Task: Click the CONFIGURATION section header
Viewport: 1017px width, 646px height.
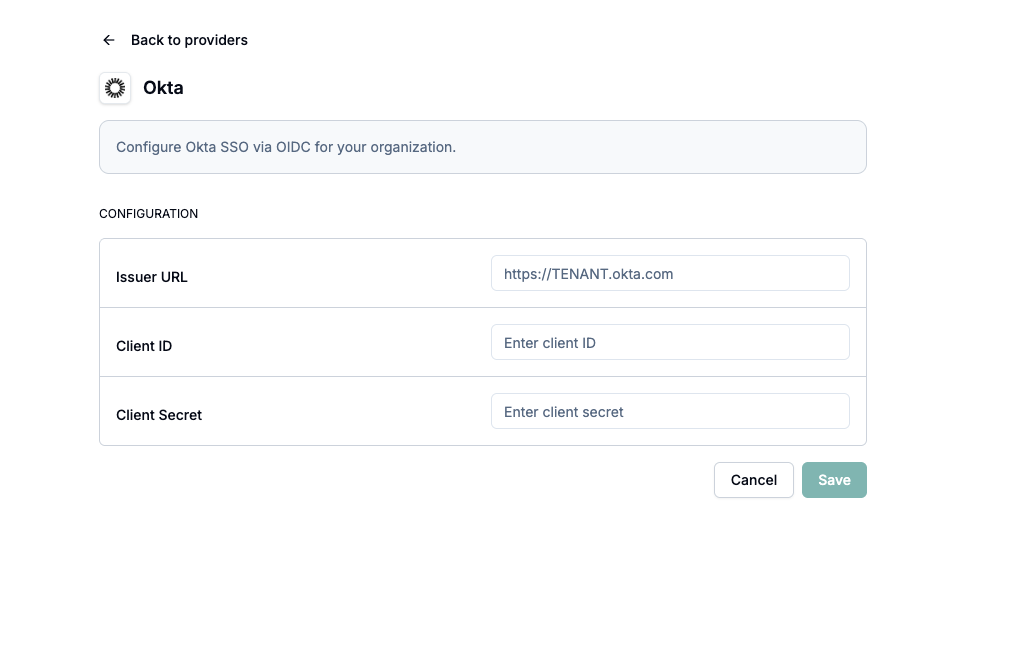Action: point(148,213)
